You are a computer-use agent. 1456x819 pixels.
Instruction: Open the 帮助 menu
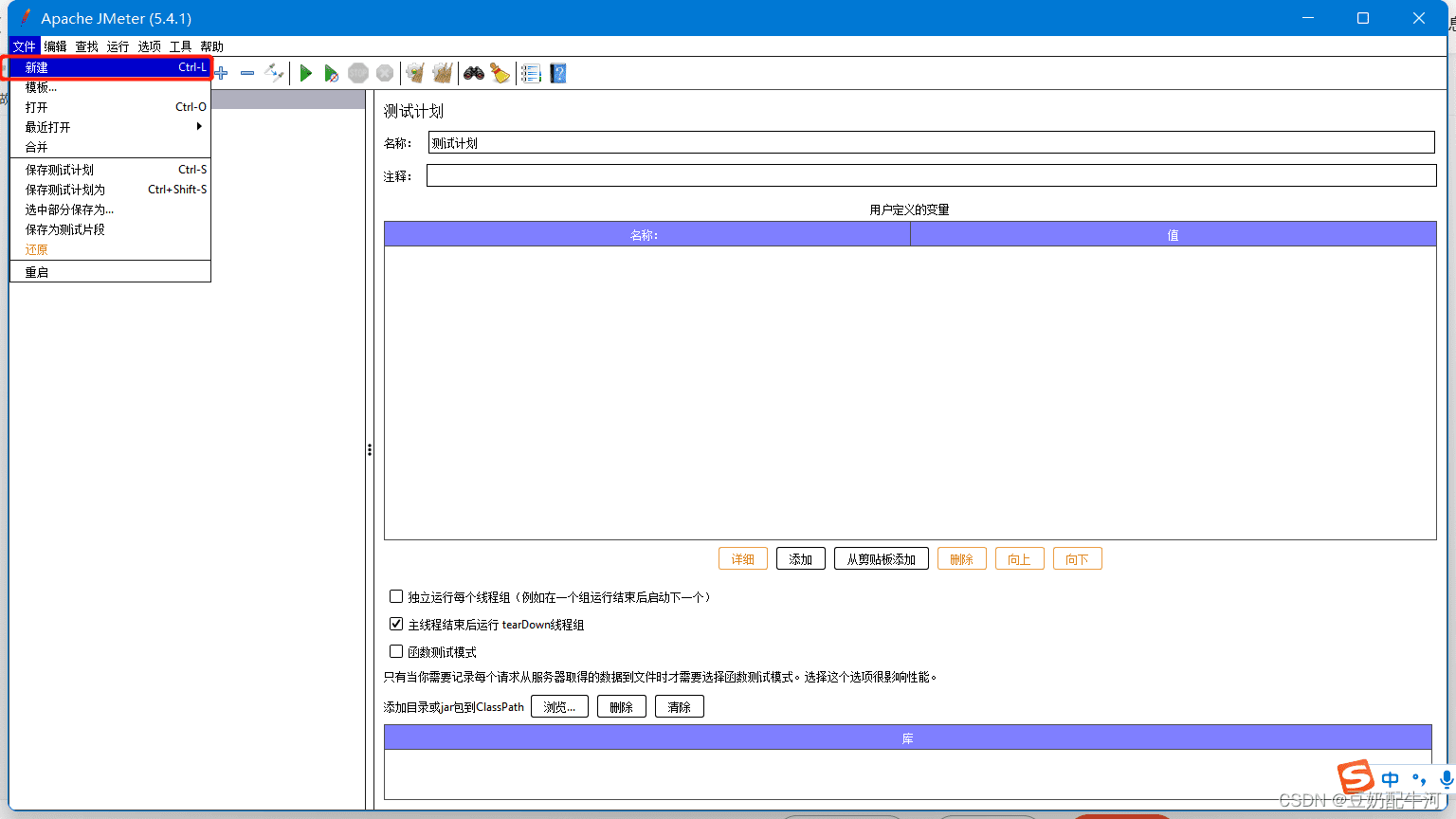[x=211, y=46]
